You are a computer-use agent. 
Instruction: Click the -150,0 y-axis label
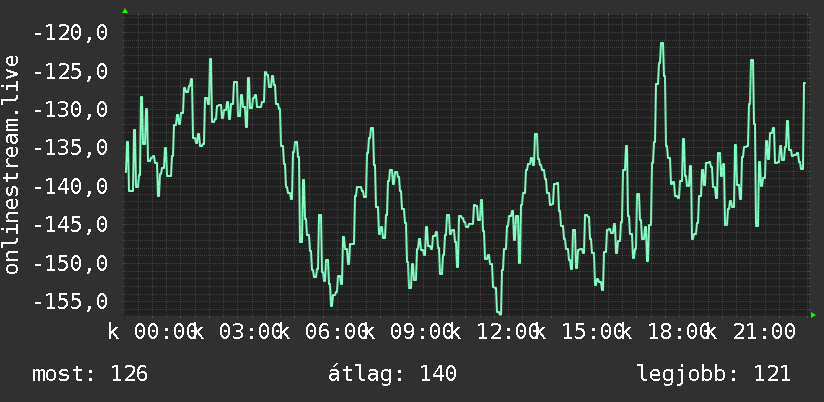click(x=70, y=263)
